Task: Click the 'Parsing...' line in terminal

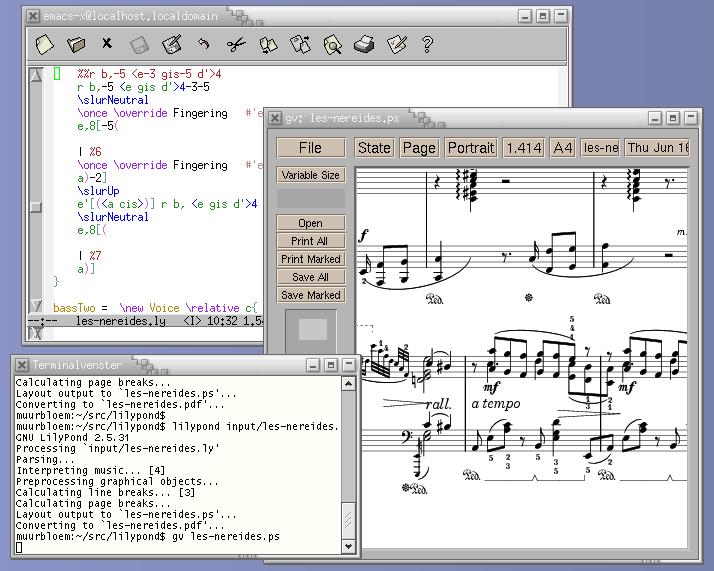Action: click(45, 459)
